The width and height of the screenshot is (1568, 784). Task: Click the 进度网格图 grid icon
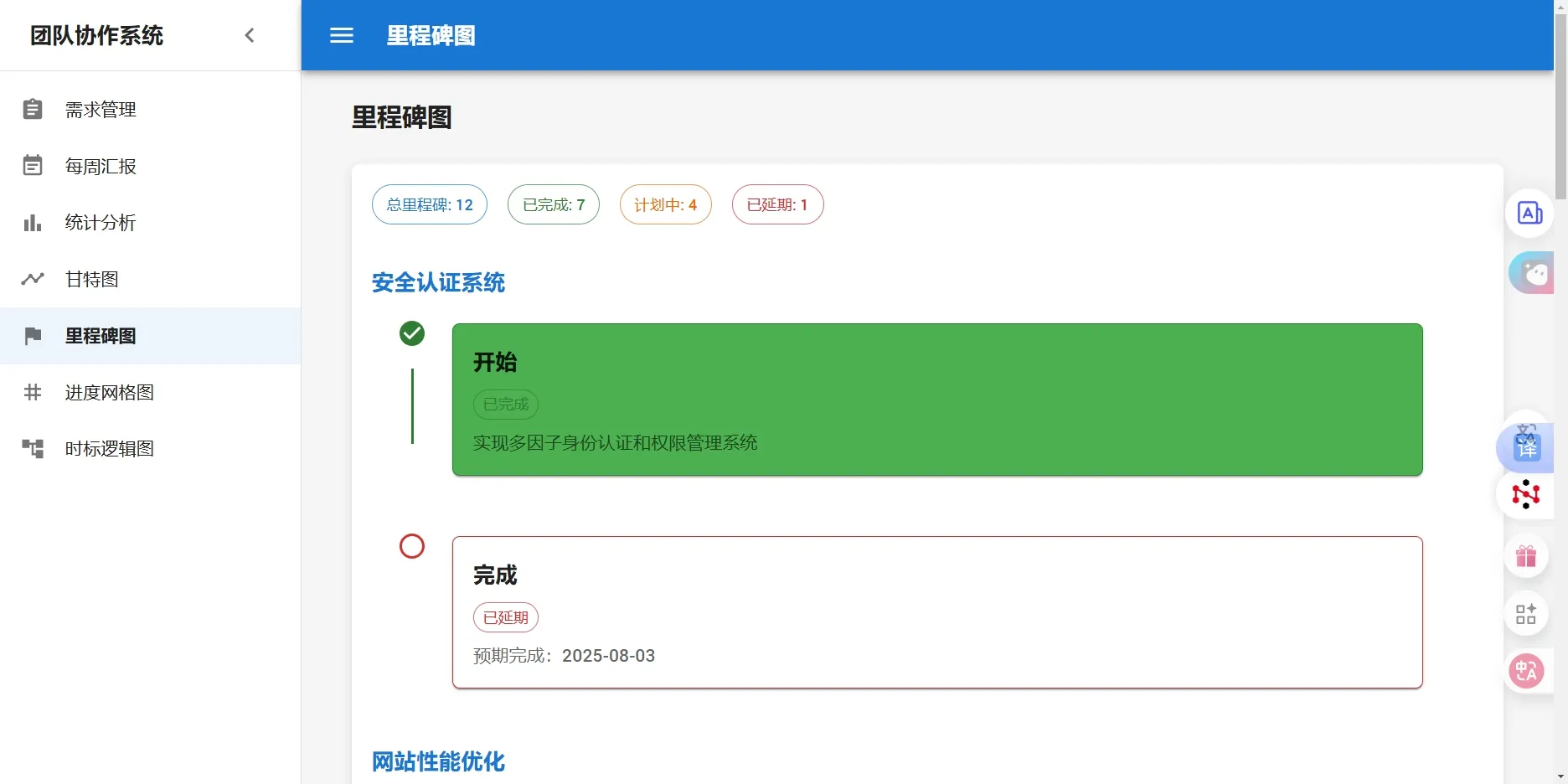click(33, 392)
